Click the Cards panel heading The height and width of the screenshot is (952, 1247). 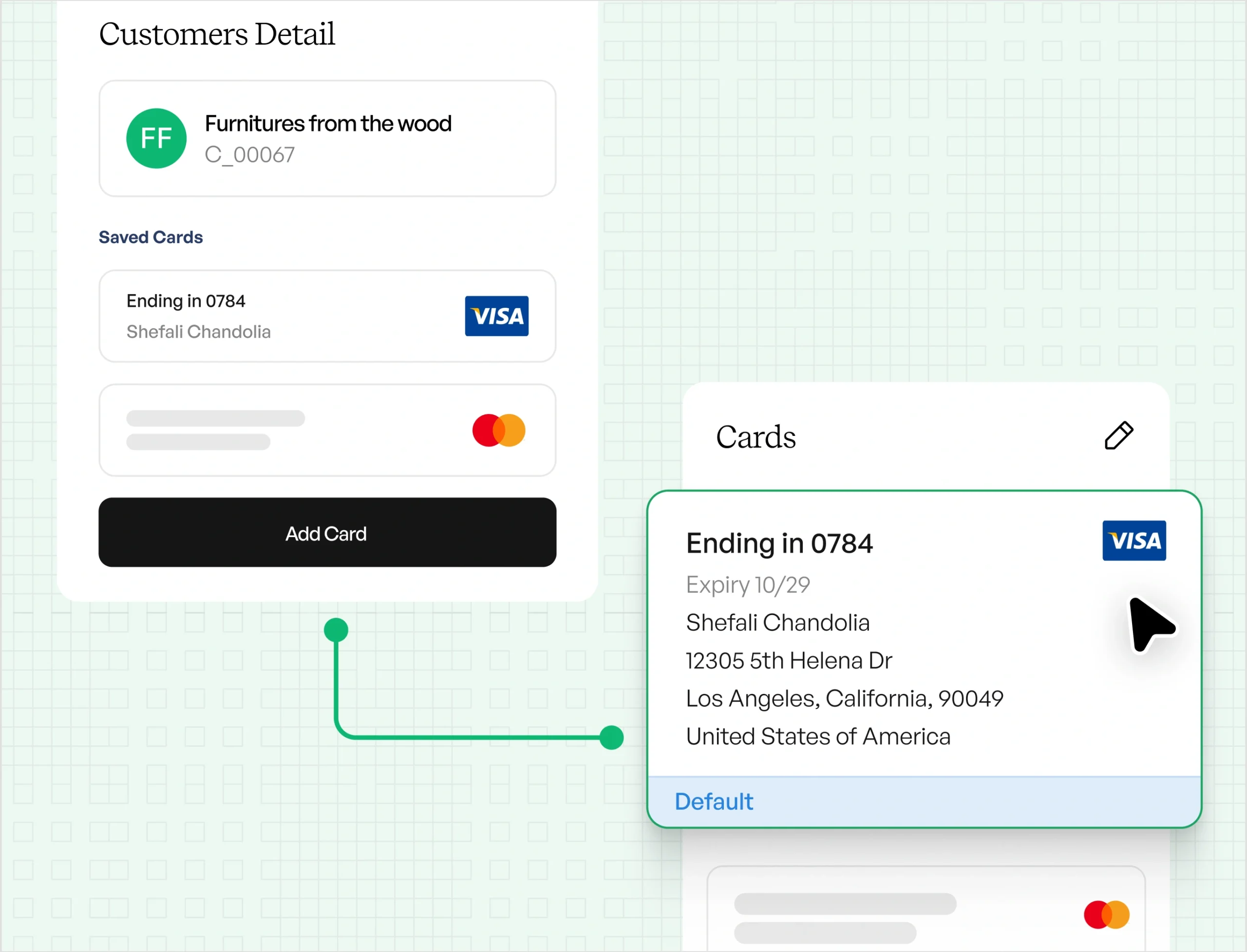coord(756,437)
